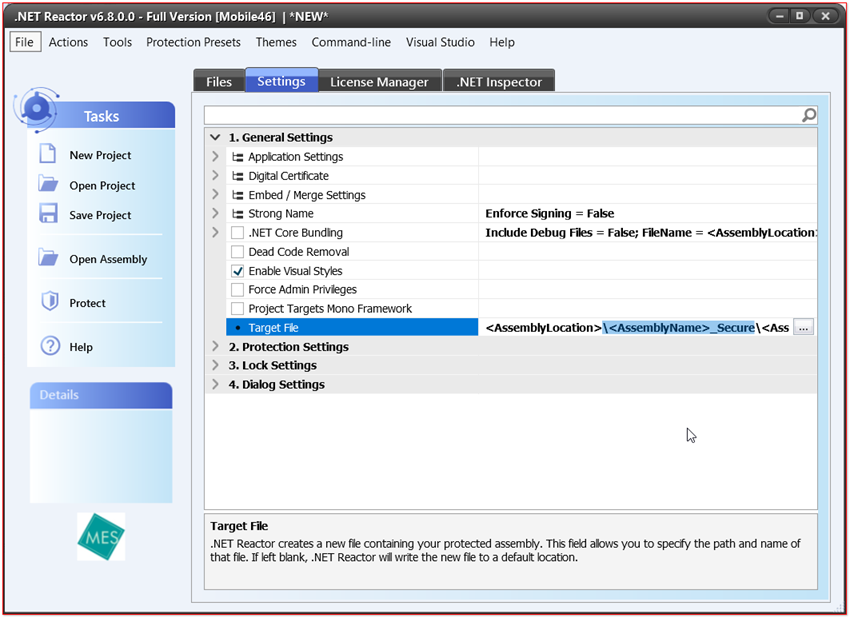
Task: Expand 3. Lock Settings
Action: (215, 365)
